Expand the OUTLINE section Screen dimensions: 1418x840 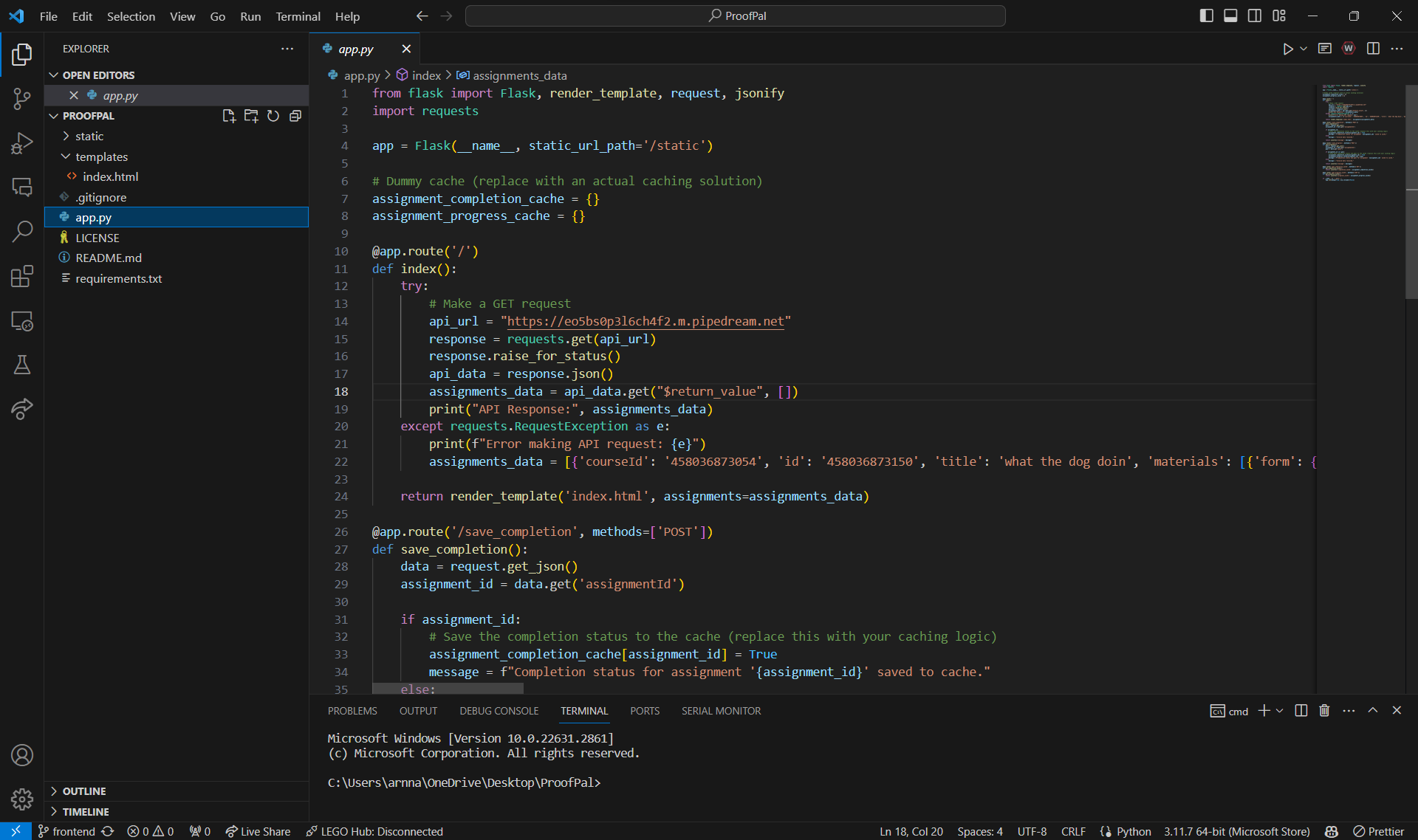click(84, 791)
